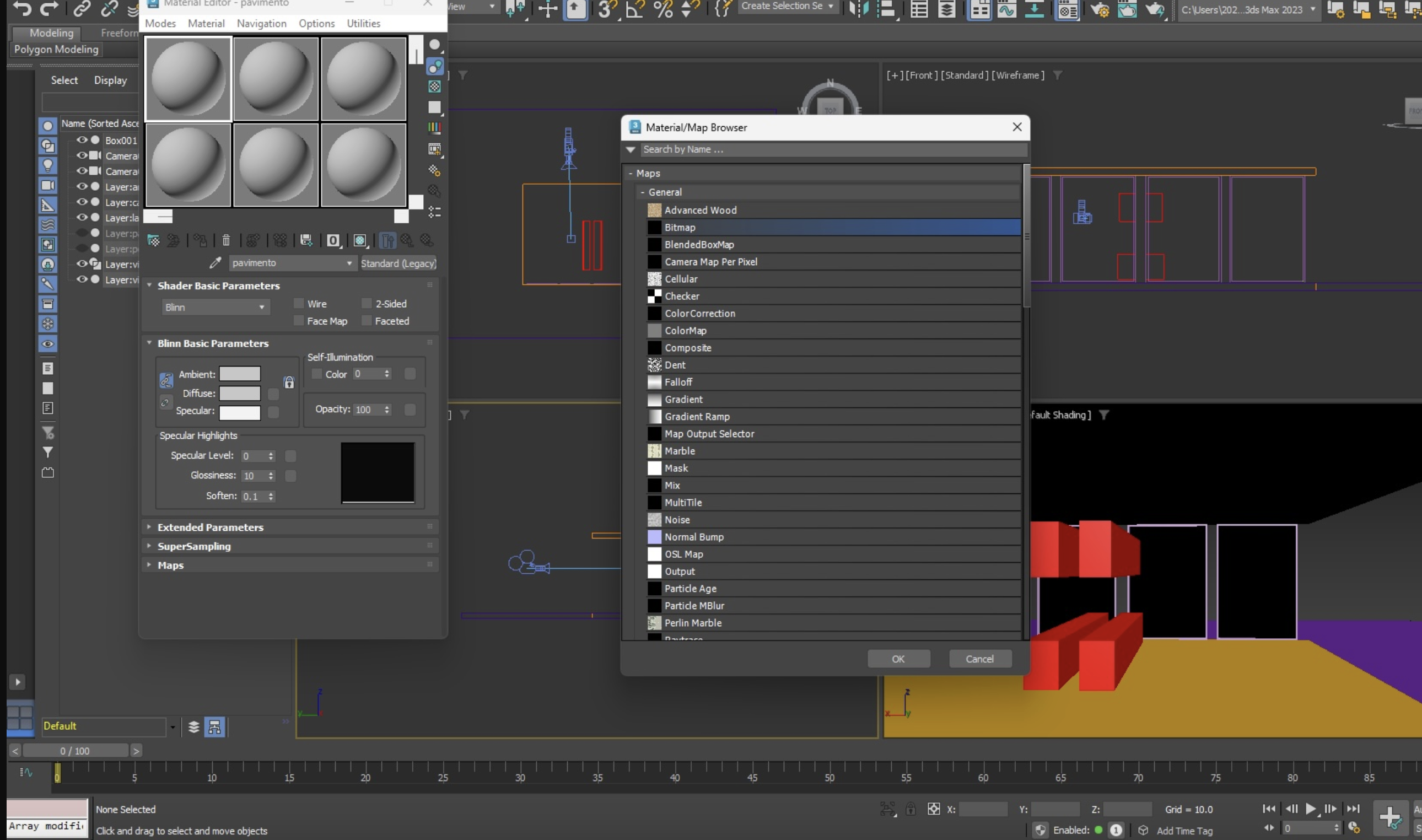
Task: Open the Navigation menu in Material Editor
Action: point(261,23)
